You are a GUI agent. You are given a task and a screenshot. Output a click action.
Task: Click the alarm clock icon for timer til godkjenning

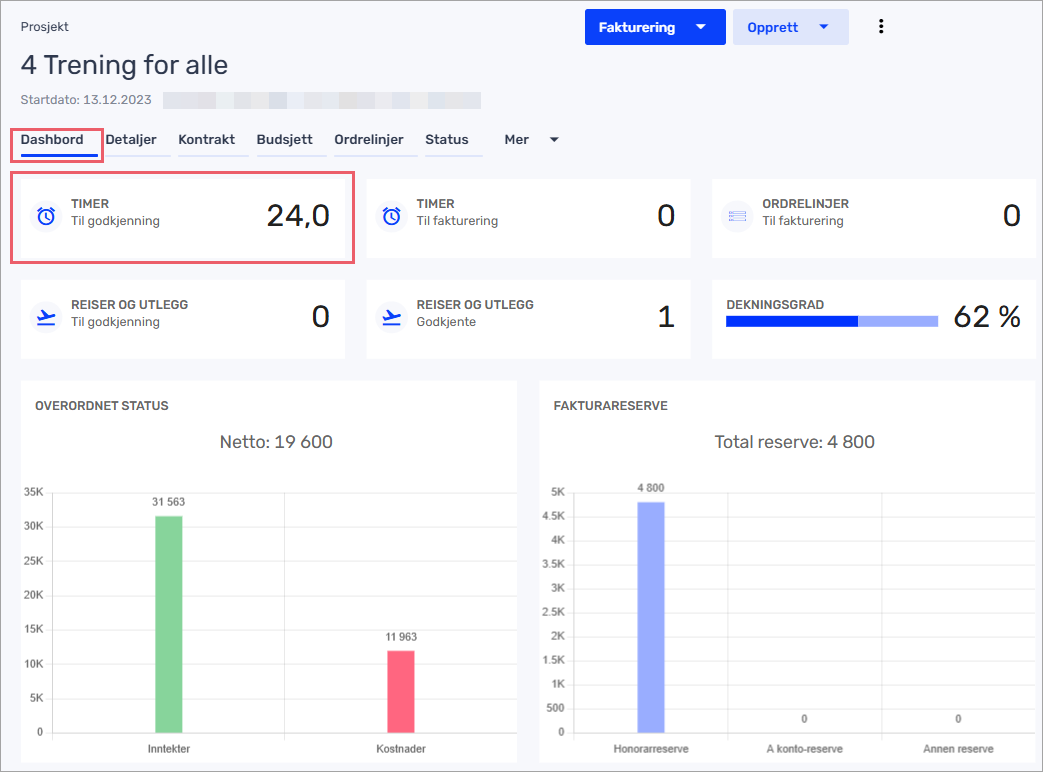(46, 216)
